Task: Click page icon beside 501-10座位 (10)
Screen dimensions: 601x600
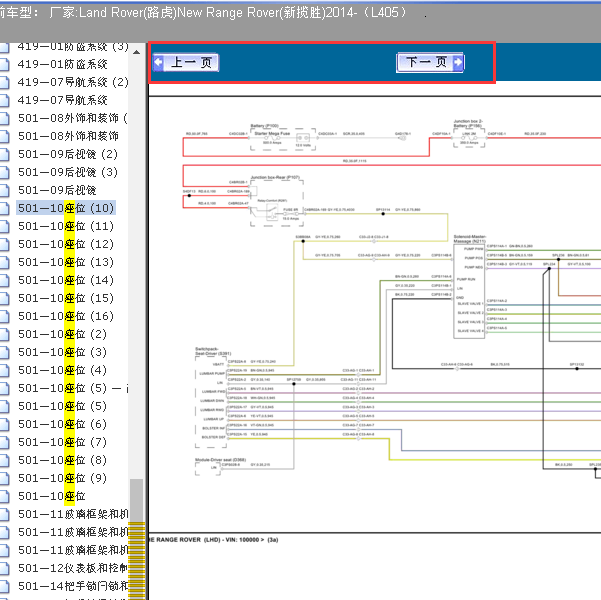Action: point(4,209)
